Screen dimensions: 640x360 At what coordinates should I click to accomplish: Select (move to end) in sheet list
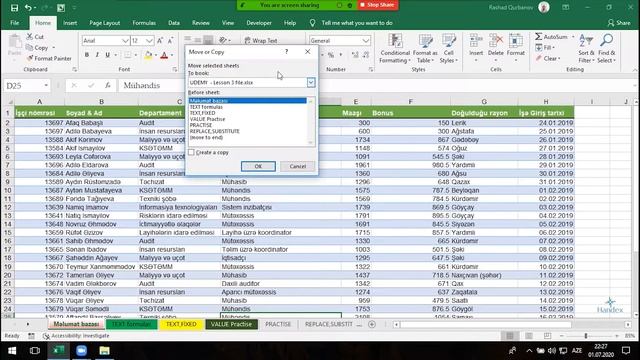pos(206,137)
